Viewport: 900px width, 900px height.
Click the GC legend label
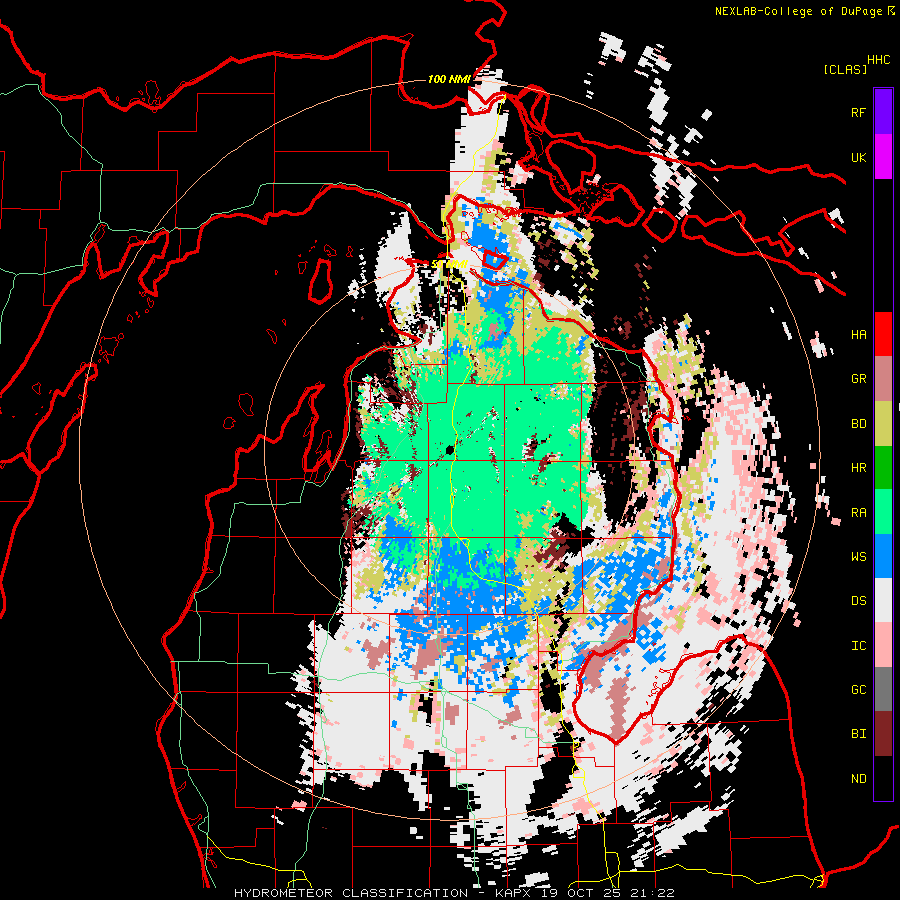858,690
